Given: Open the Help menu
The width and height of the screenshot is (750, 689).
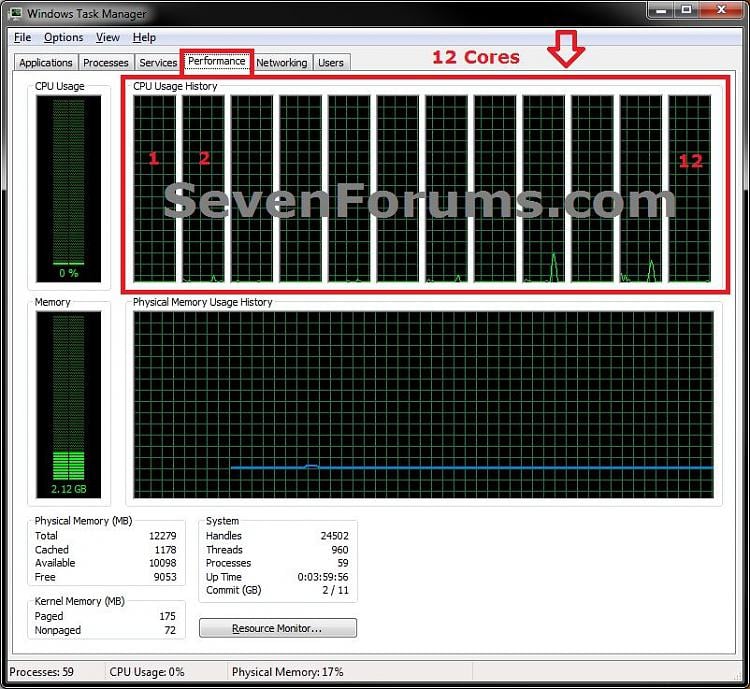Looking at the screenshot, I should (144, 37).
